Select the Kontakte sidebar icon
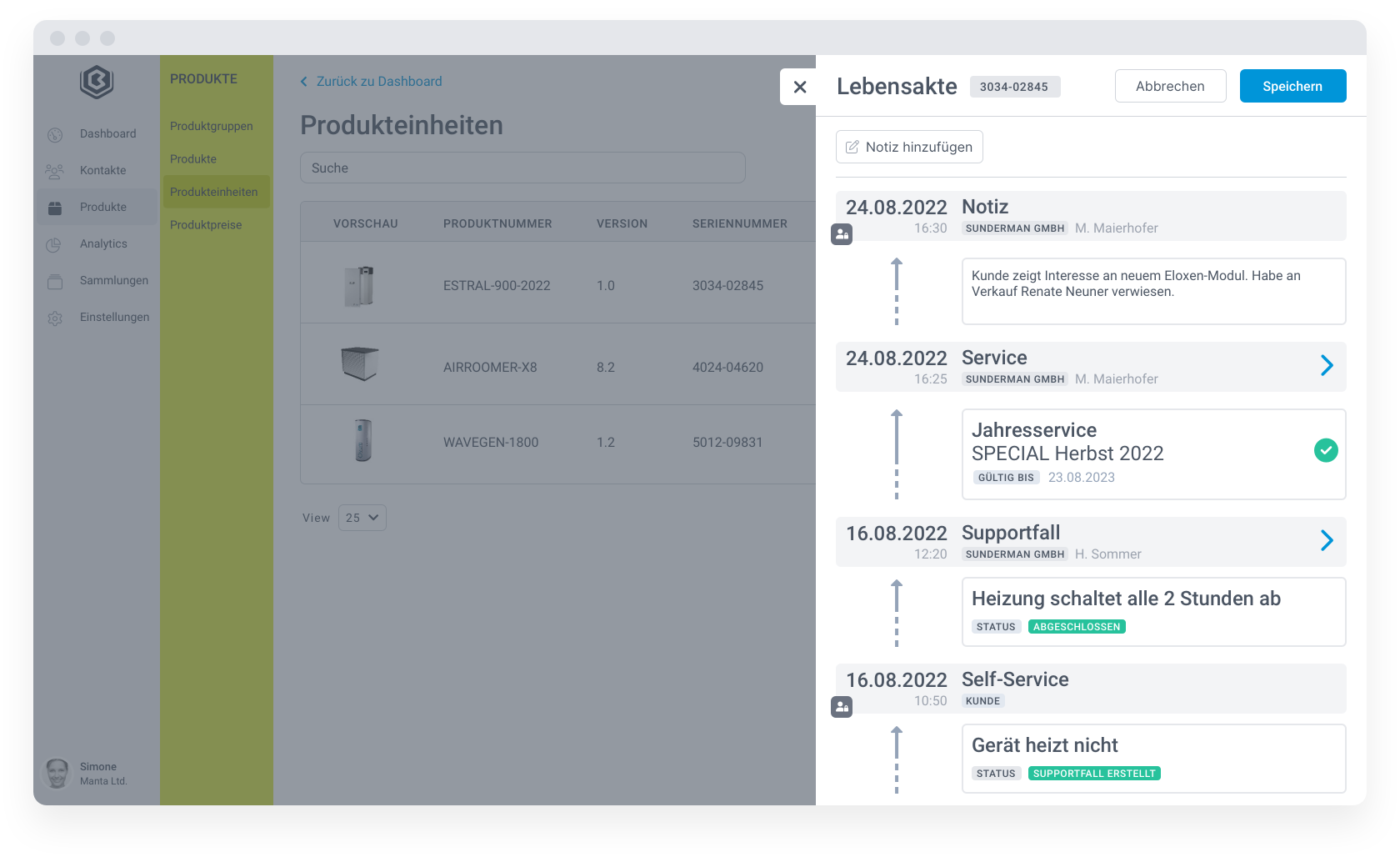 point(54,170)
